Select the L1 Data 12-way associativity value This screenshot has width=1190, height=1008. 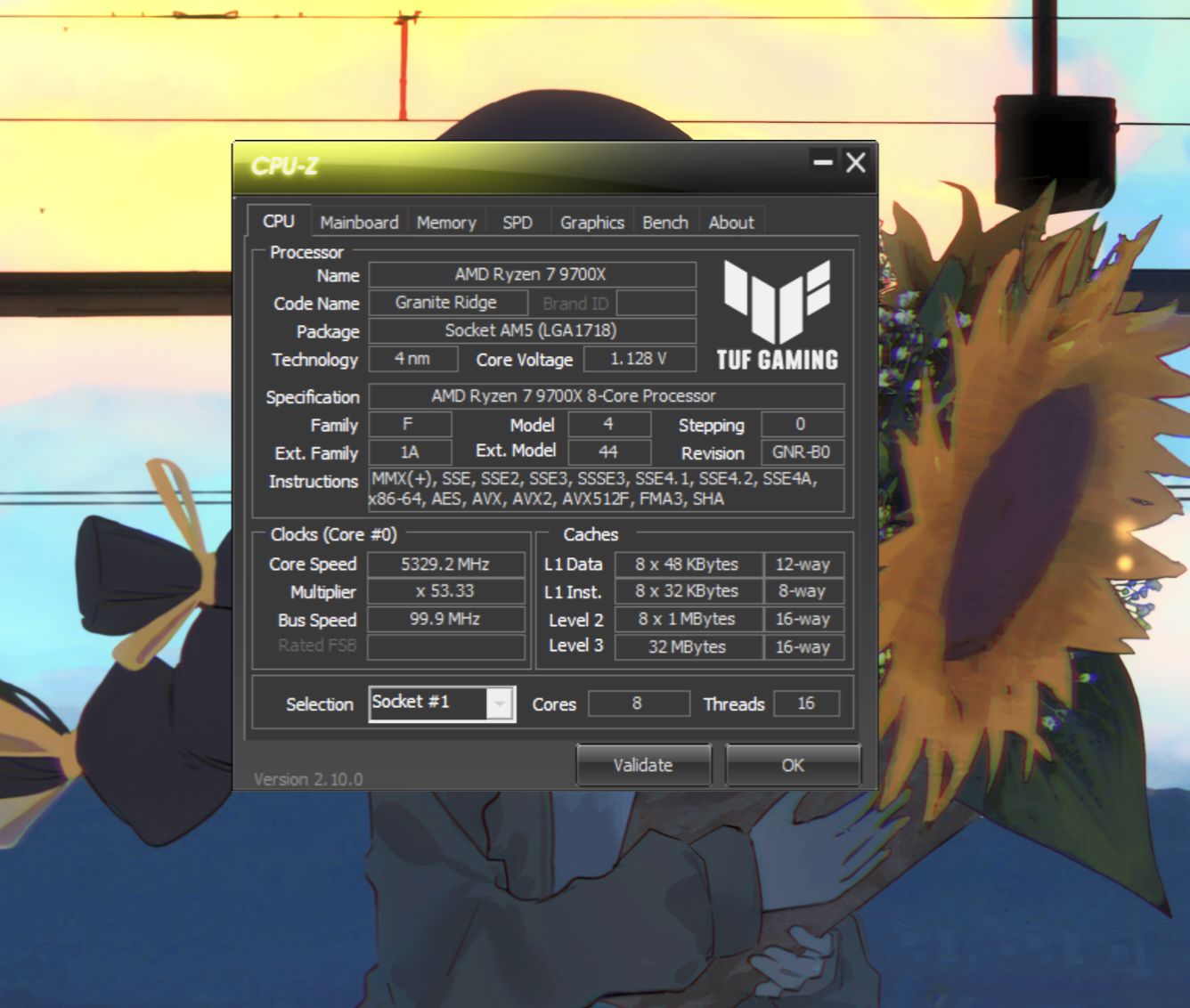pos(803,565)
